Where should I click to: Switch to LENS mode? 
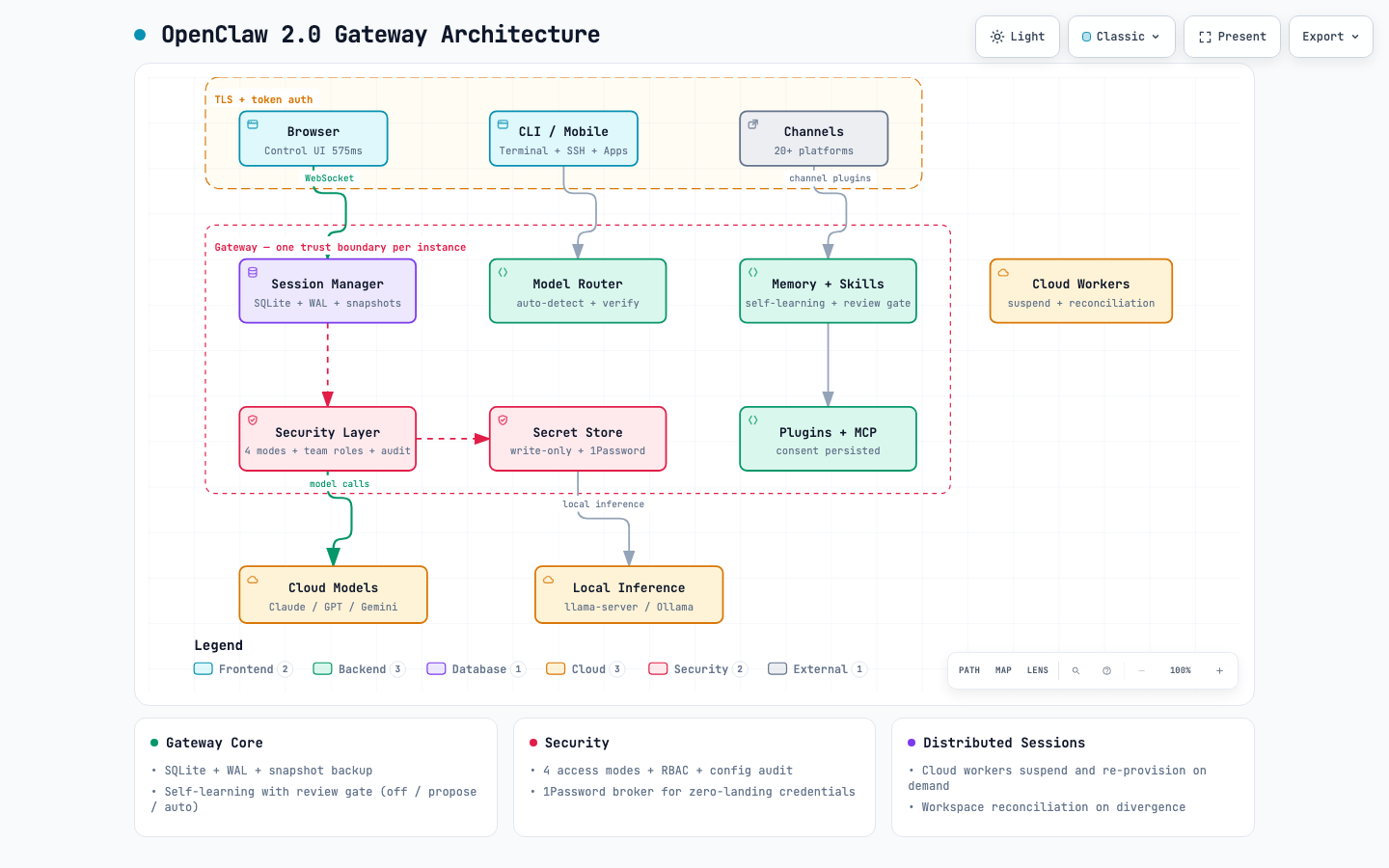click(x=1038, y=670)
